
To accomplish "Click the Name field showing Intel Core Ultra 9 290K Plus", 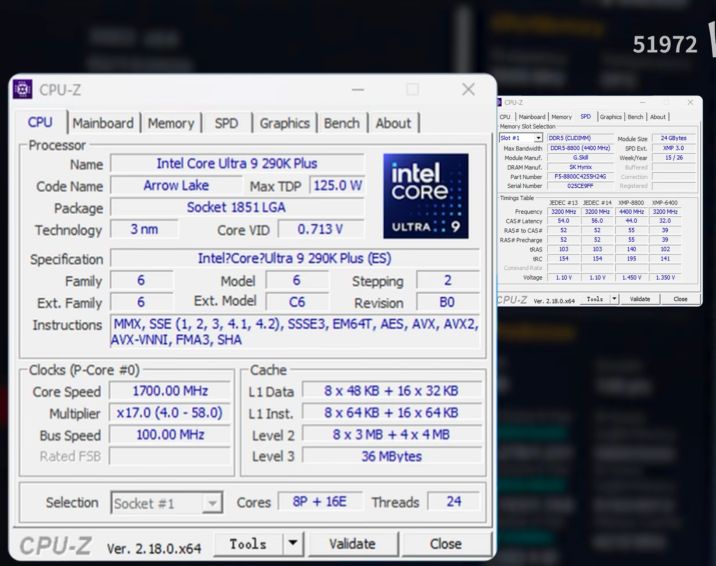I will pos(237,163).
